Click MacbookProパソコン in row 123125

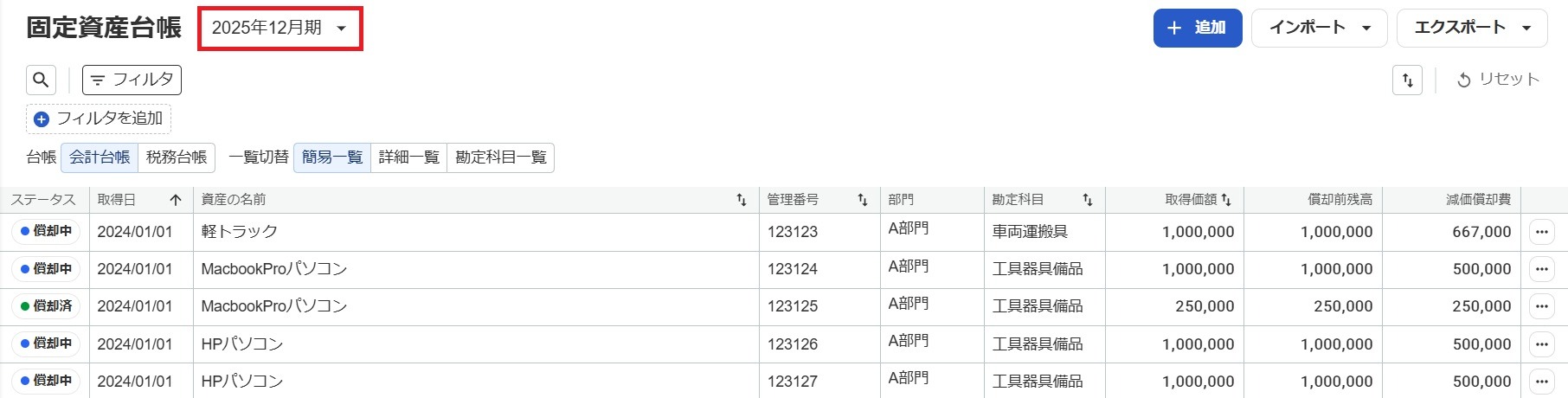click(274, 306)
